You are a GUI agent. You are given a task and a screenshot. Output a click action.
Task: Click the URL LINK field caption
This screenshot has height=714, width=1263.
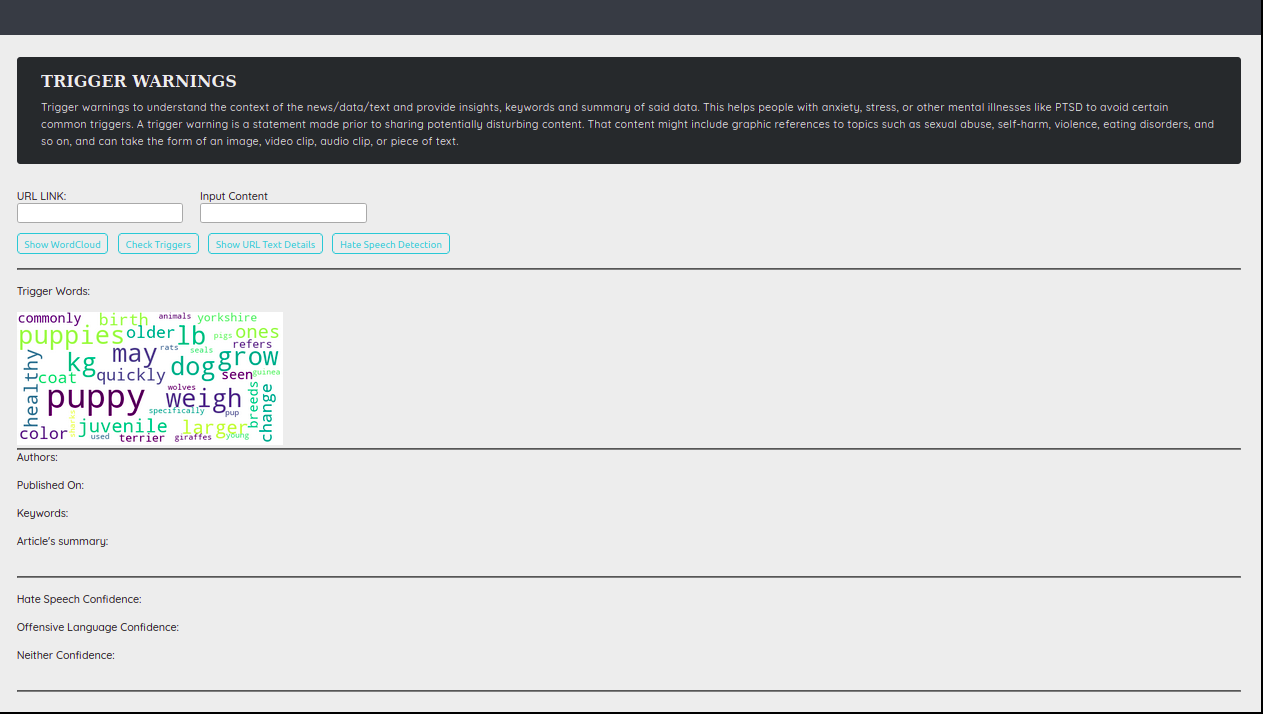click(41, 196)
